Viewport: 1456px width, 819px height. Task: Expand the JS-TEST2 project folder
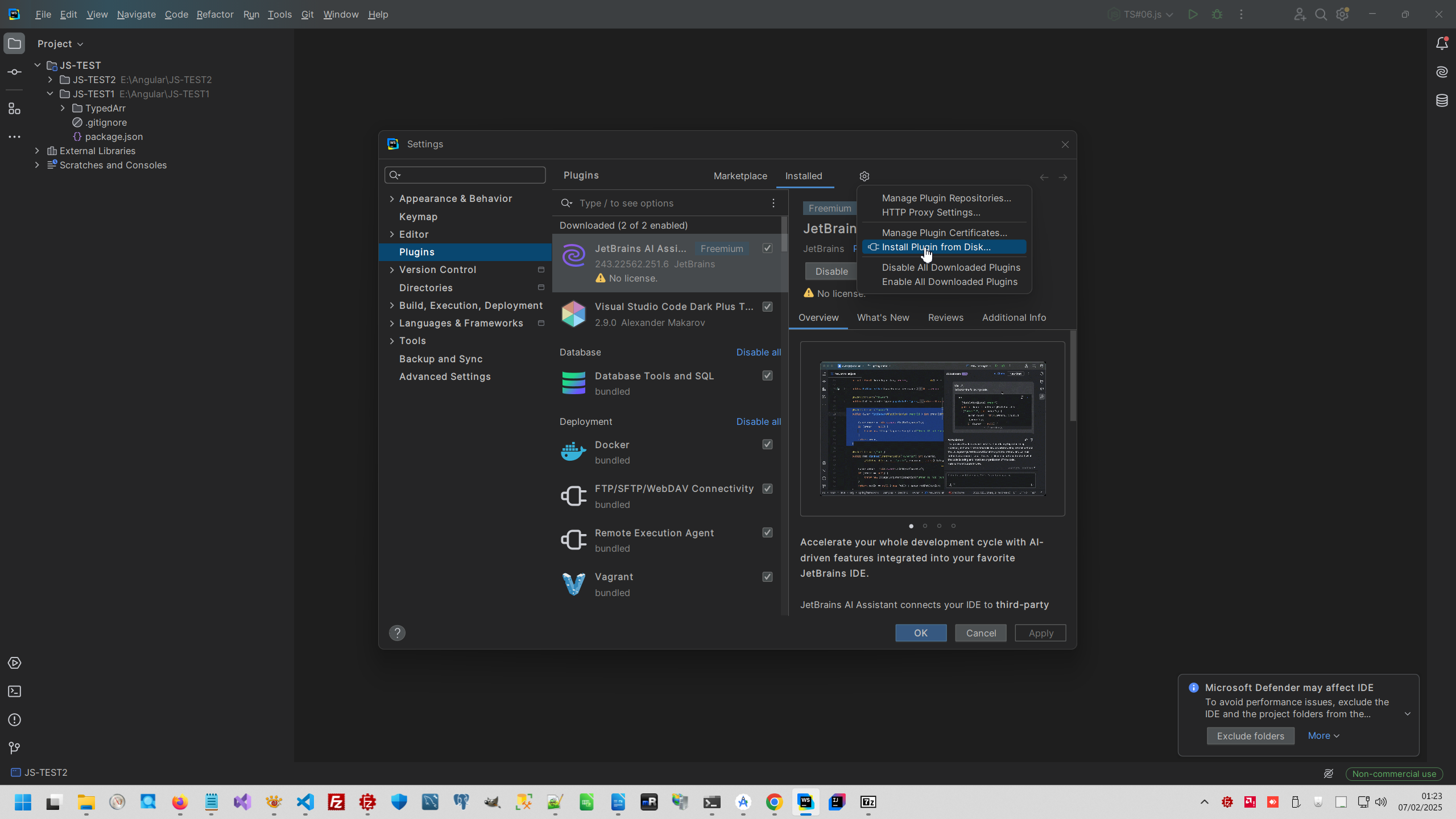[50, 80]
